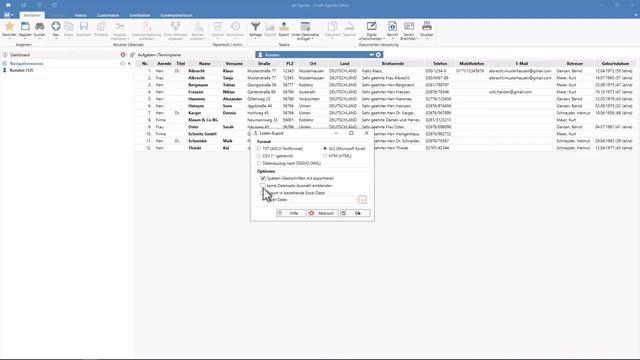The height and width of the screenshot is (360, 640).
Task: Browse for Excel file with the ... button
Action: (x=362, y=200)
